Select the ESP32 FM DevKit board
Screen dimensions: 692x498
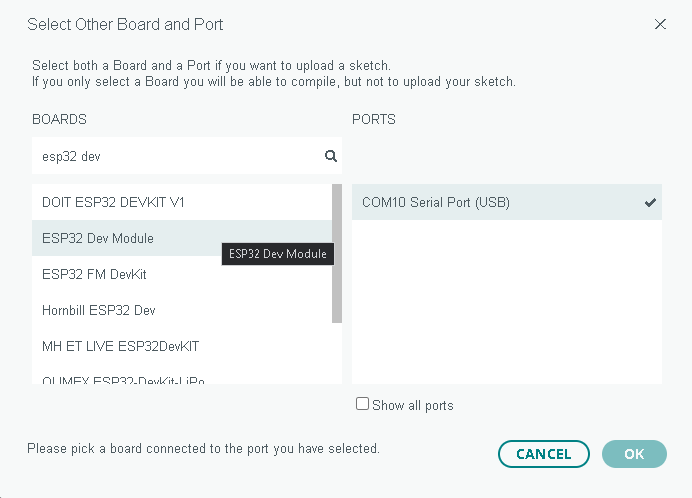coord(182,274)
